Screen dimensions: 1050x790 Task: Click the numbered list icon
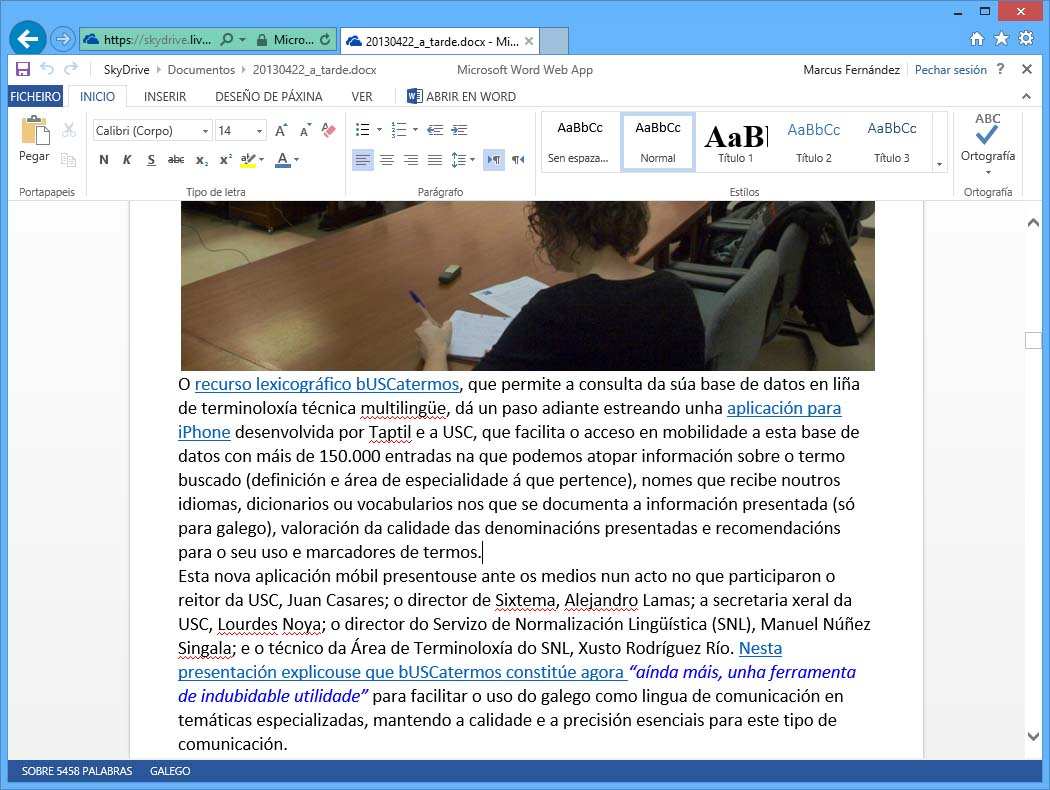pos(398,130)
